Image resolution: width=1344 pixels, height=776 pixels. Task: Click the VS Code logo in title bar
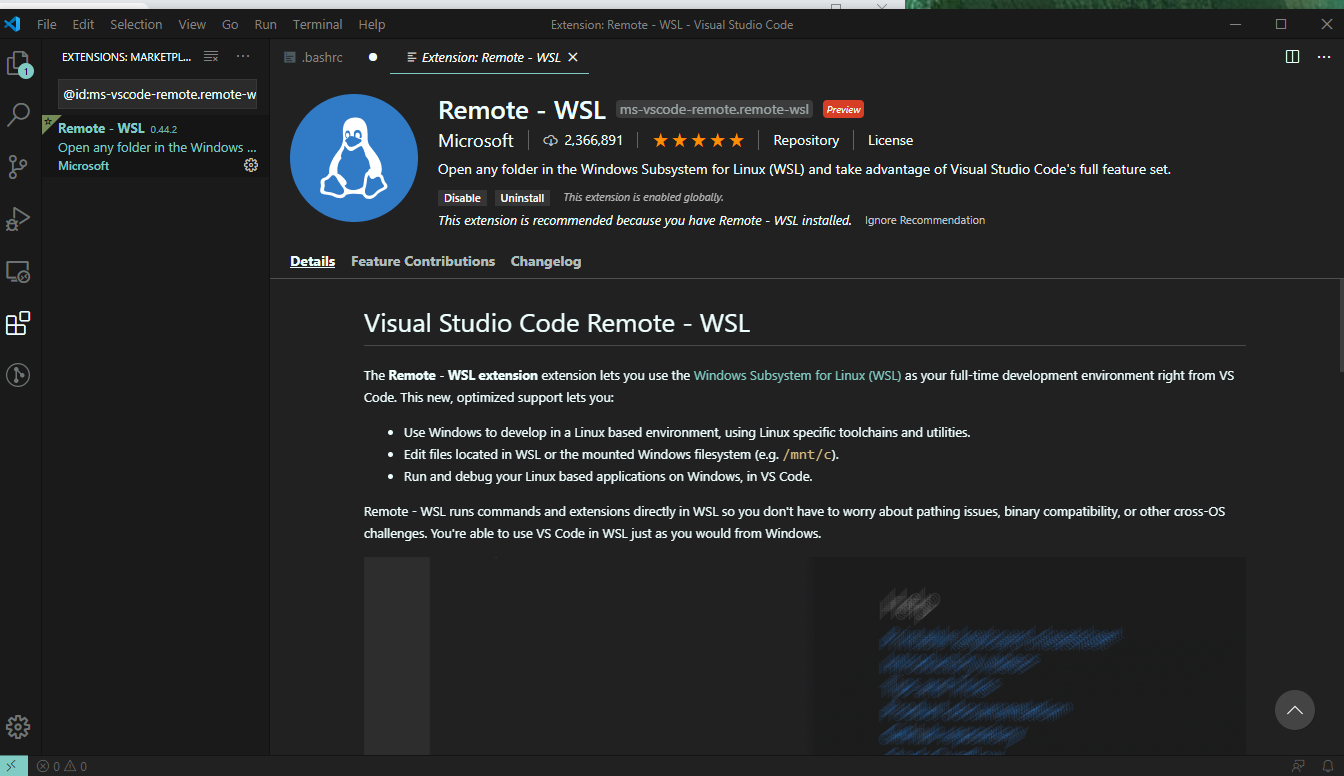pos(13,24)
